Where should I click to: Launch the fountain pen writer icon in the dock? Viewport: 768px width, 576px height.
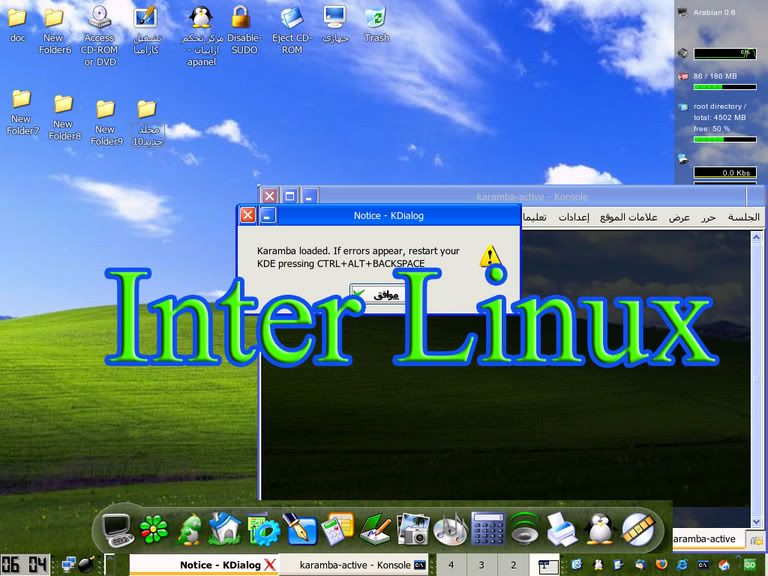300,529
